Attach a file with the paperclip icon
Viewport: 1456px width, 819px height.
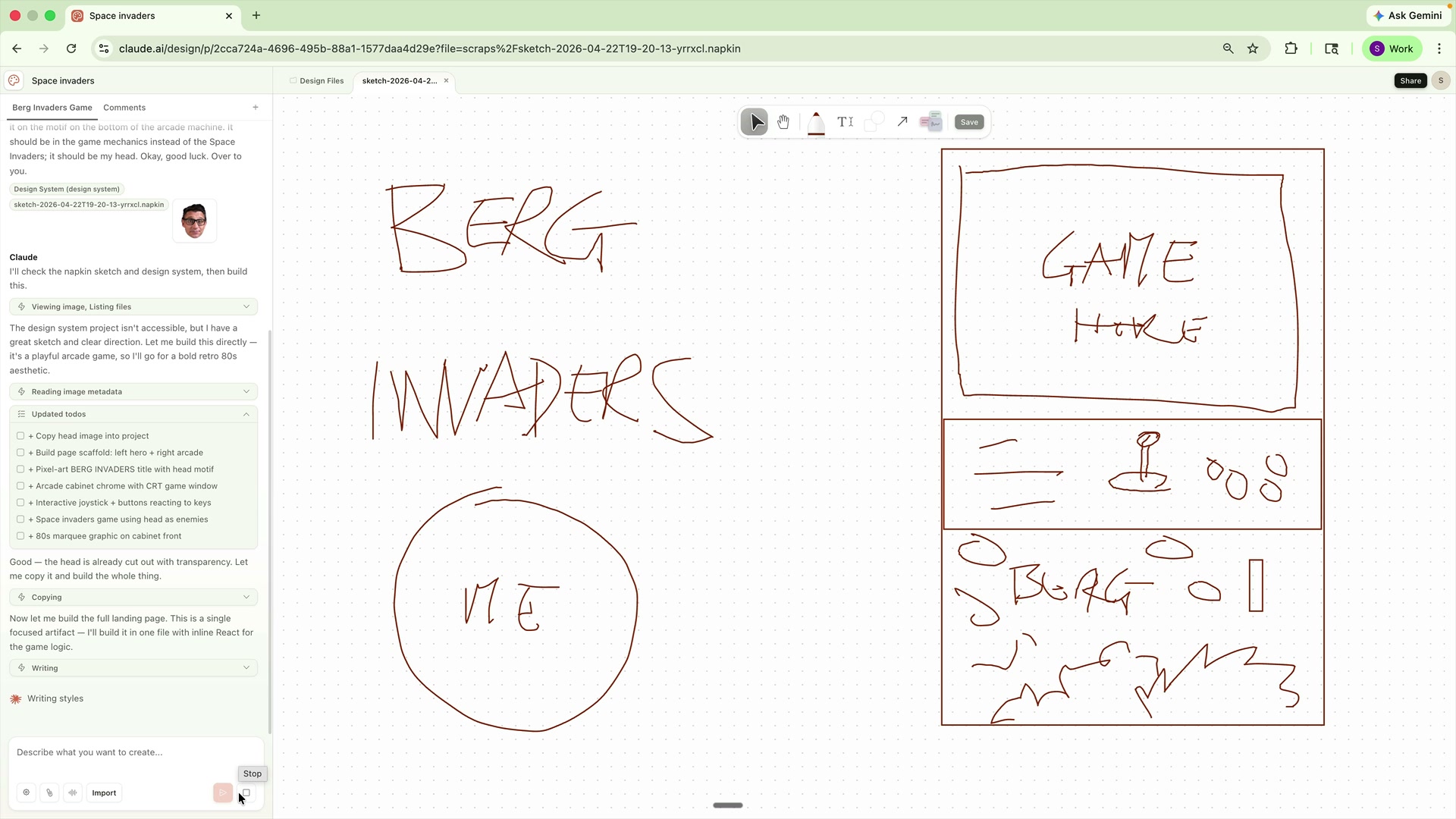click(49, 792)
